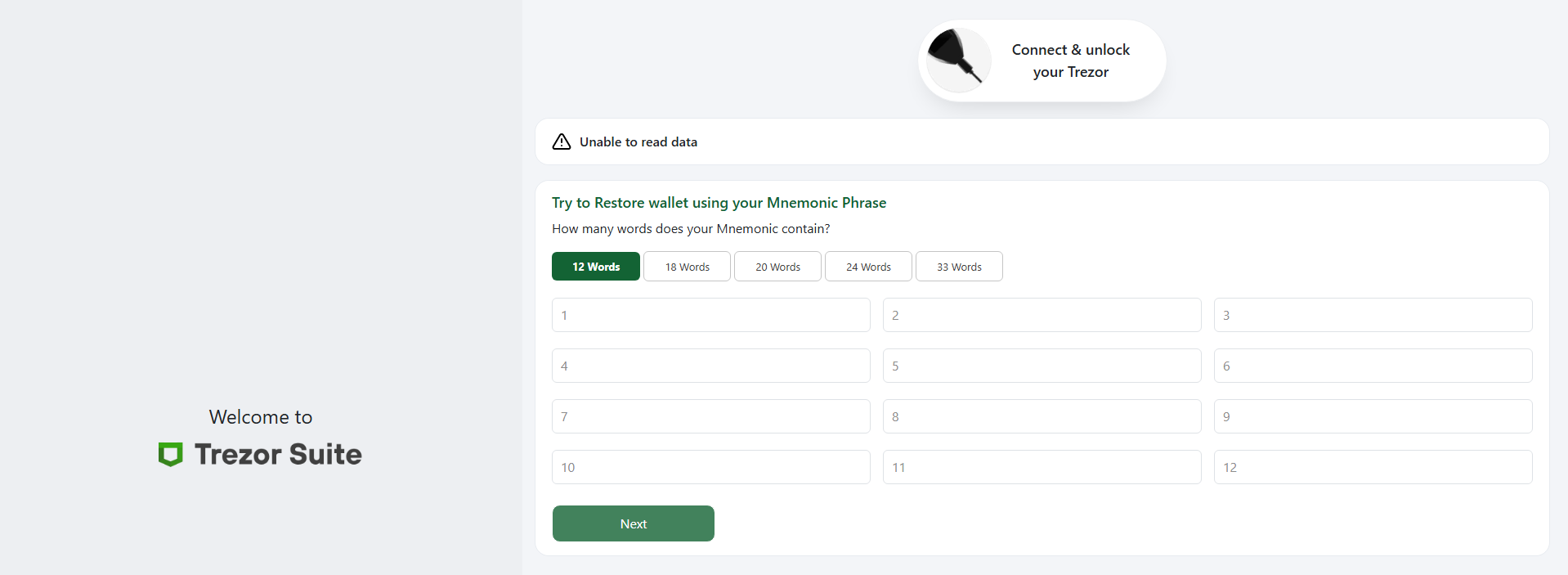Screen dimensions: 1568x575
Task: Focus mnemonic word field 9
Action: pos(1373,416)
